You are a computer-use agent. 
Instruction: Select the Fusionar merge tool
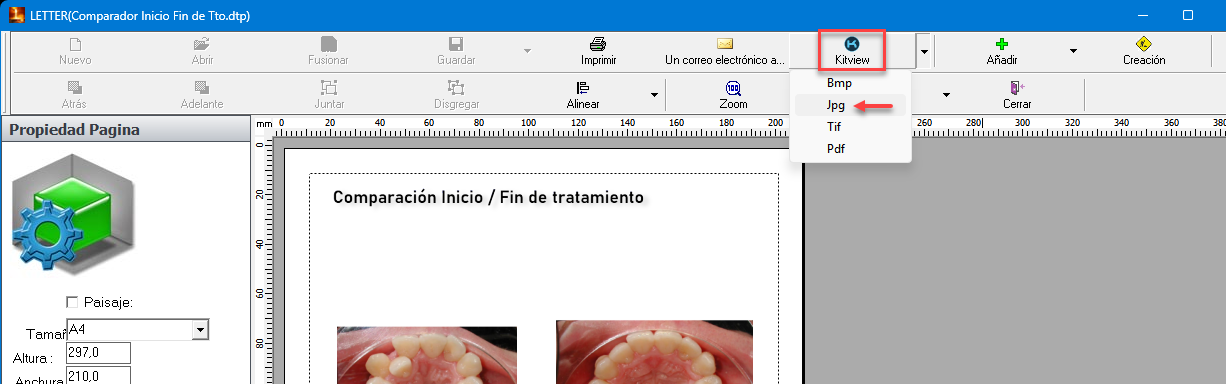click(328, 51)
